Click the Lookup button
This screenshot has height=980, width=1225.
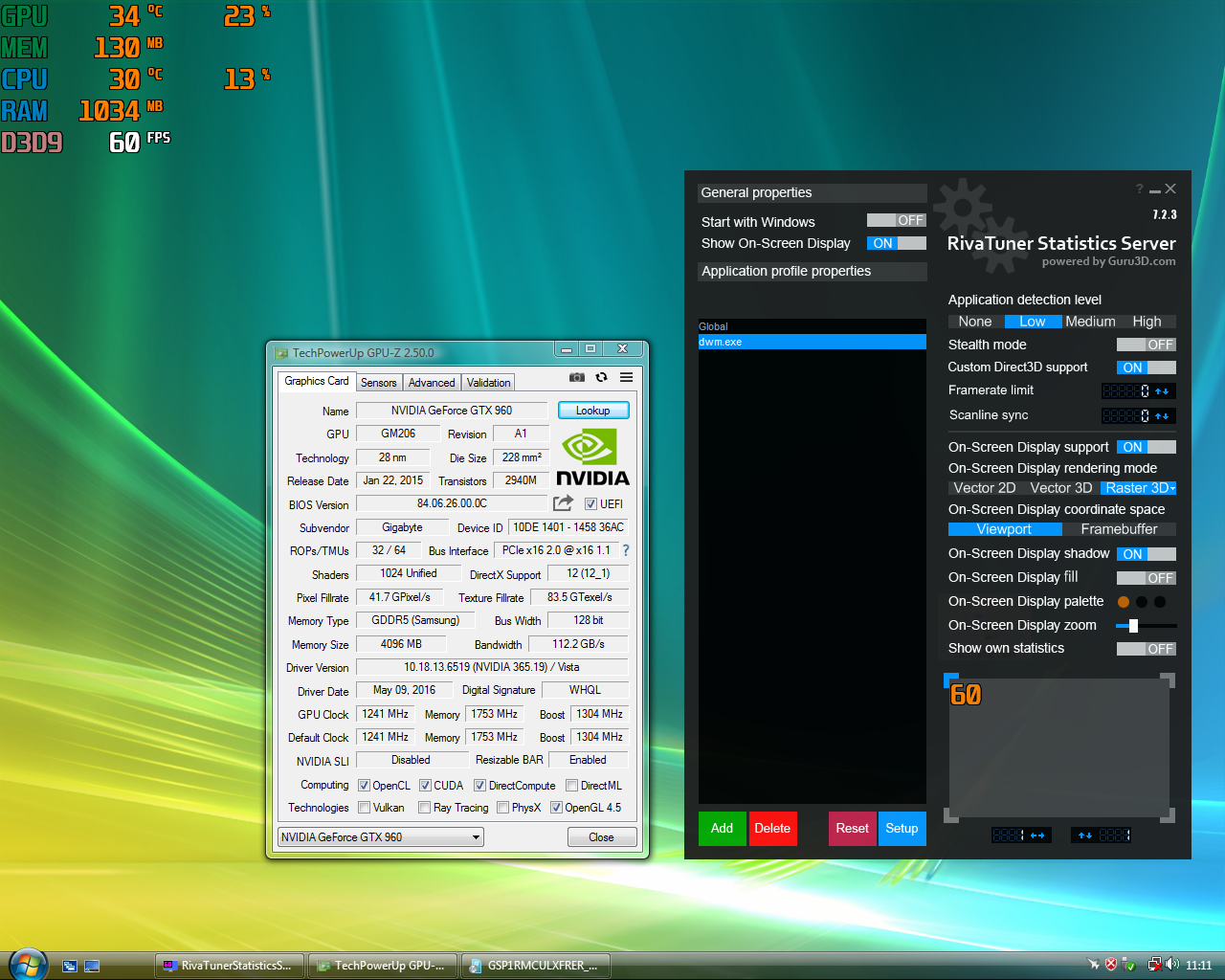(592, 411)
